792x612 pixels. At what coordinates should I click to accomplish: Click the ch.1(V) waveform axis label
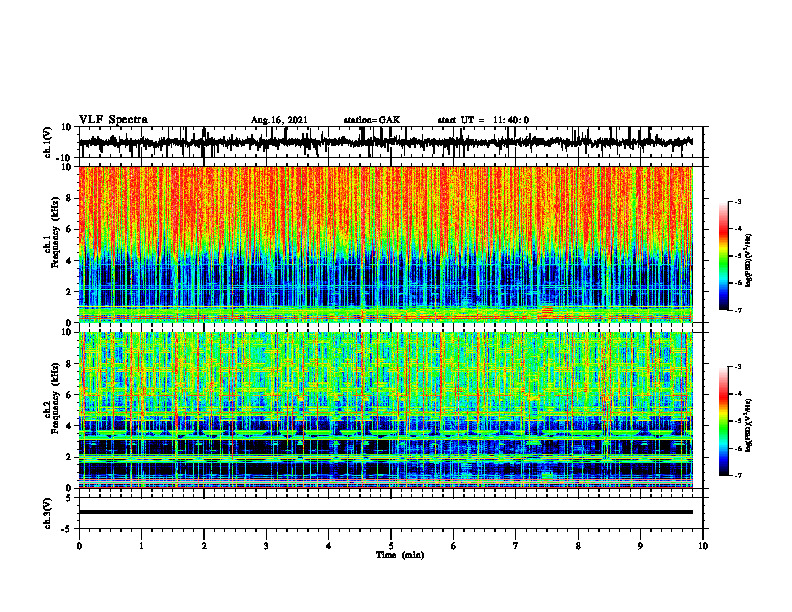(x=48, y=142)
